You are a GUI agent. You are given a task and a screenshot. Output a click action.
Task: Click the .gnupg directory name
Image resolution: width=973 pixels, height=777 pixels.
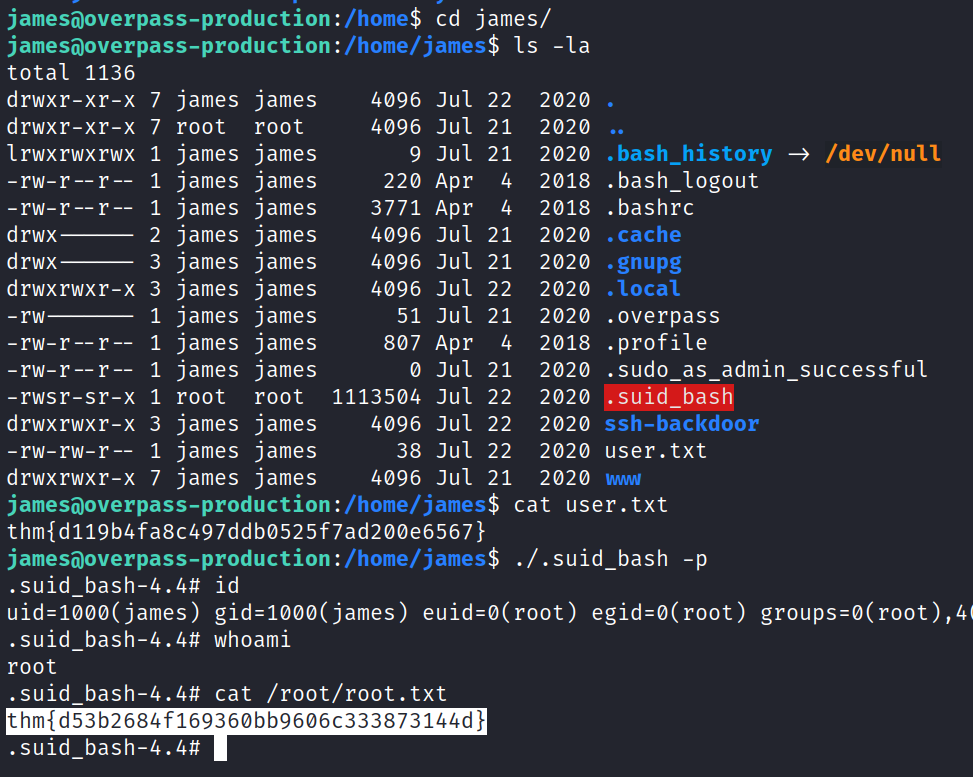coord(643,262)
